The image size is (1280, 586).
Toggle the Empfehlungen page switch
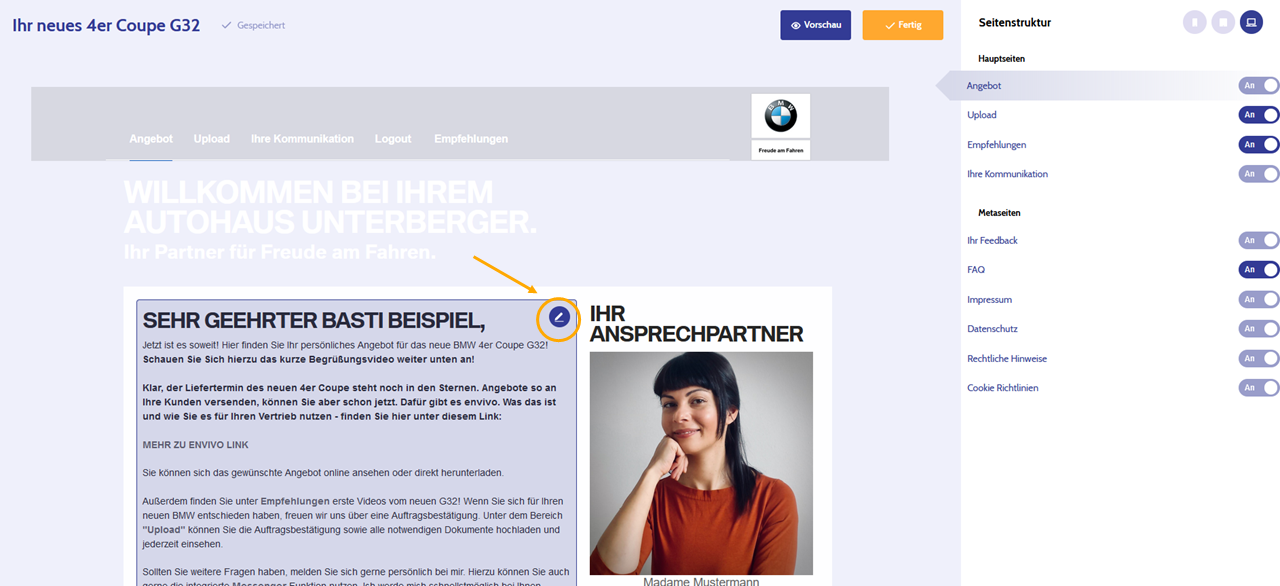click(x=1259, y=144)
